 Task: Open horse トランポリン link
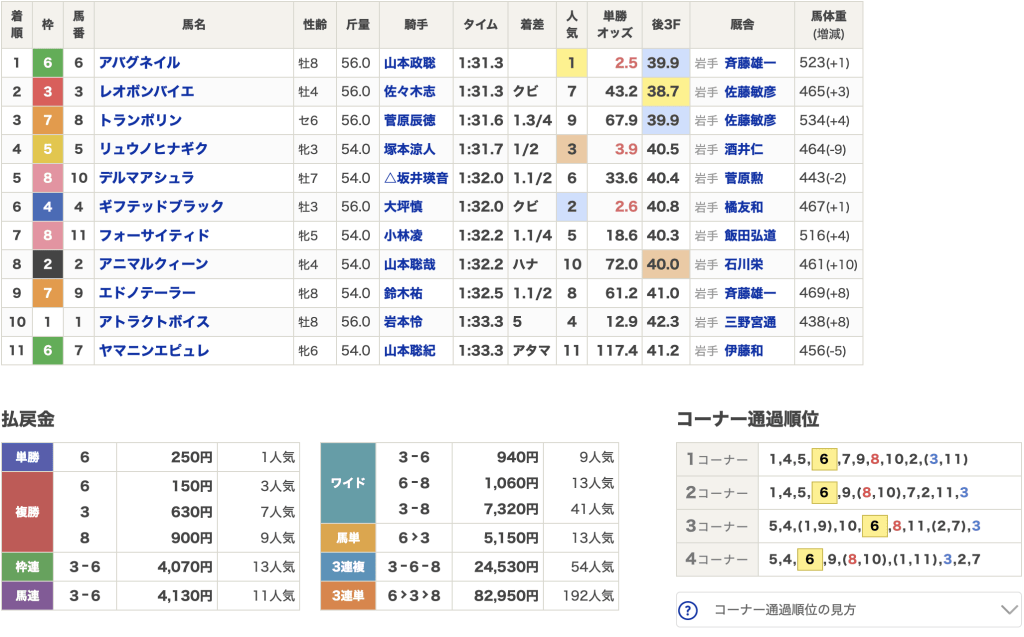[140, 120]
